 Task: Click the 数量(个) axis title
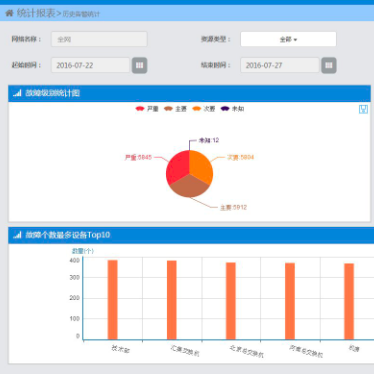click(x=83, y=251)
